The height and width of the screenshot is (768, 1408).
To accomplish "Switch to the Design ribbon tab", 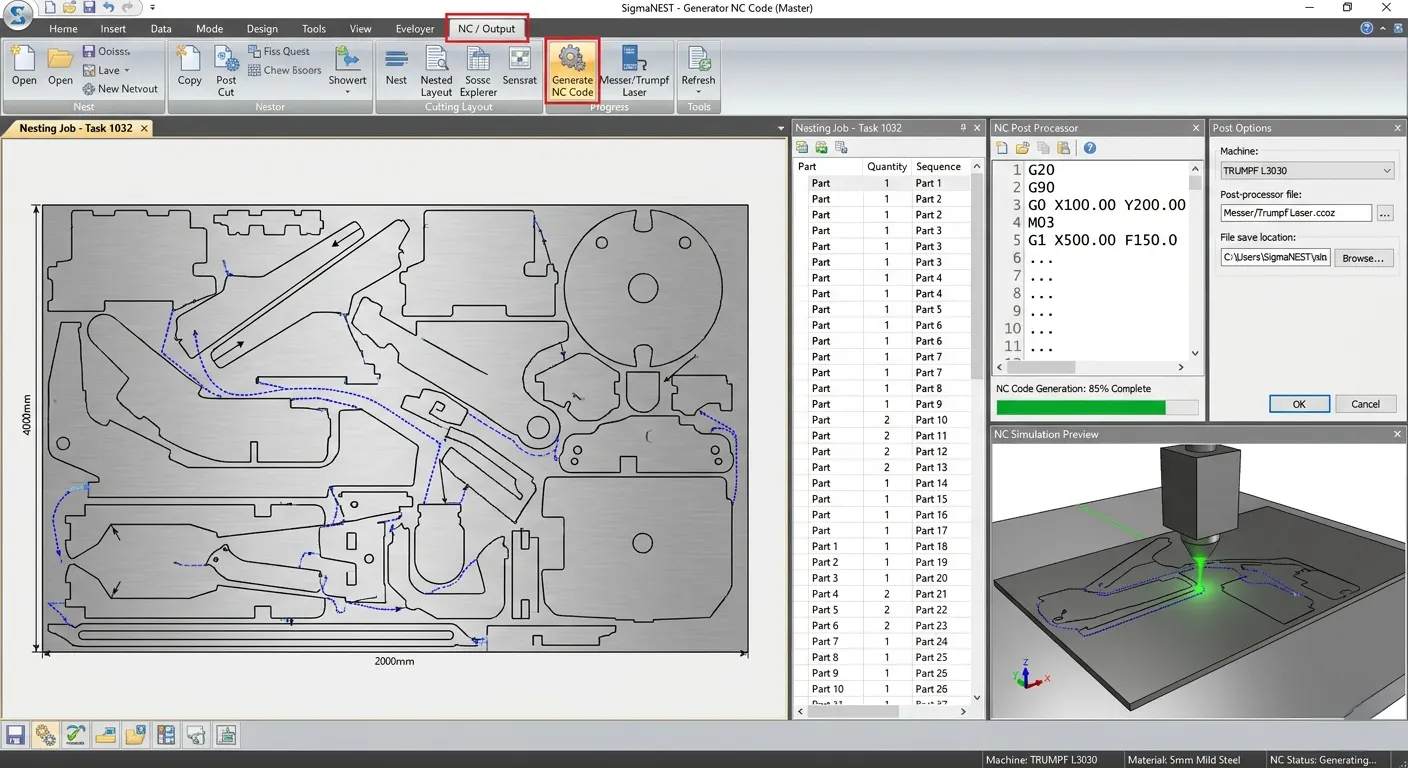I will [262, 29].
